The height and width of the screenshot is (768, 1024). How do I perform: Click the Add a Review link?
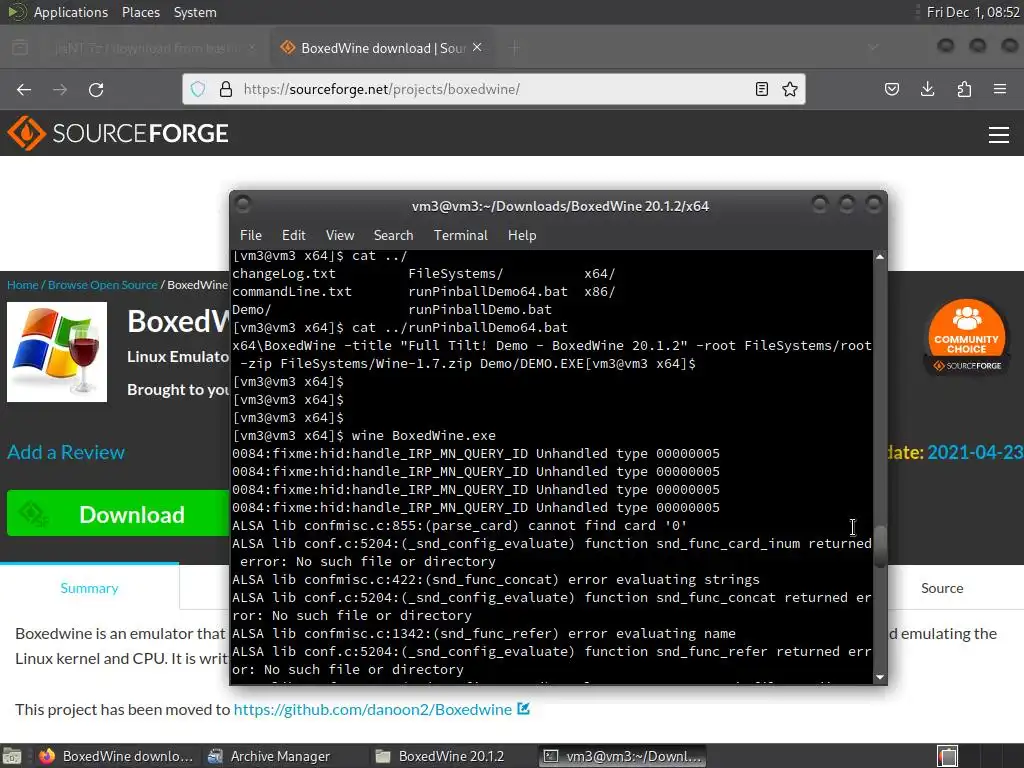[x=66, y=452]
